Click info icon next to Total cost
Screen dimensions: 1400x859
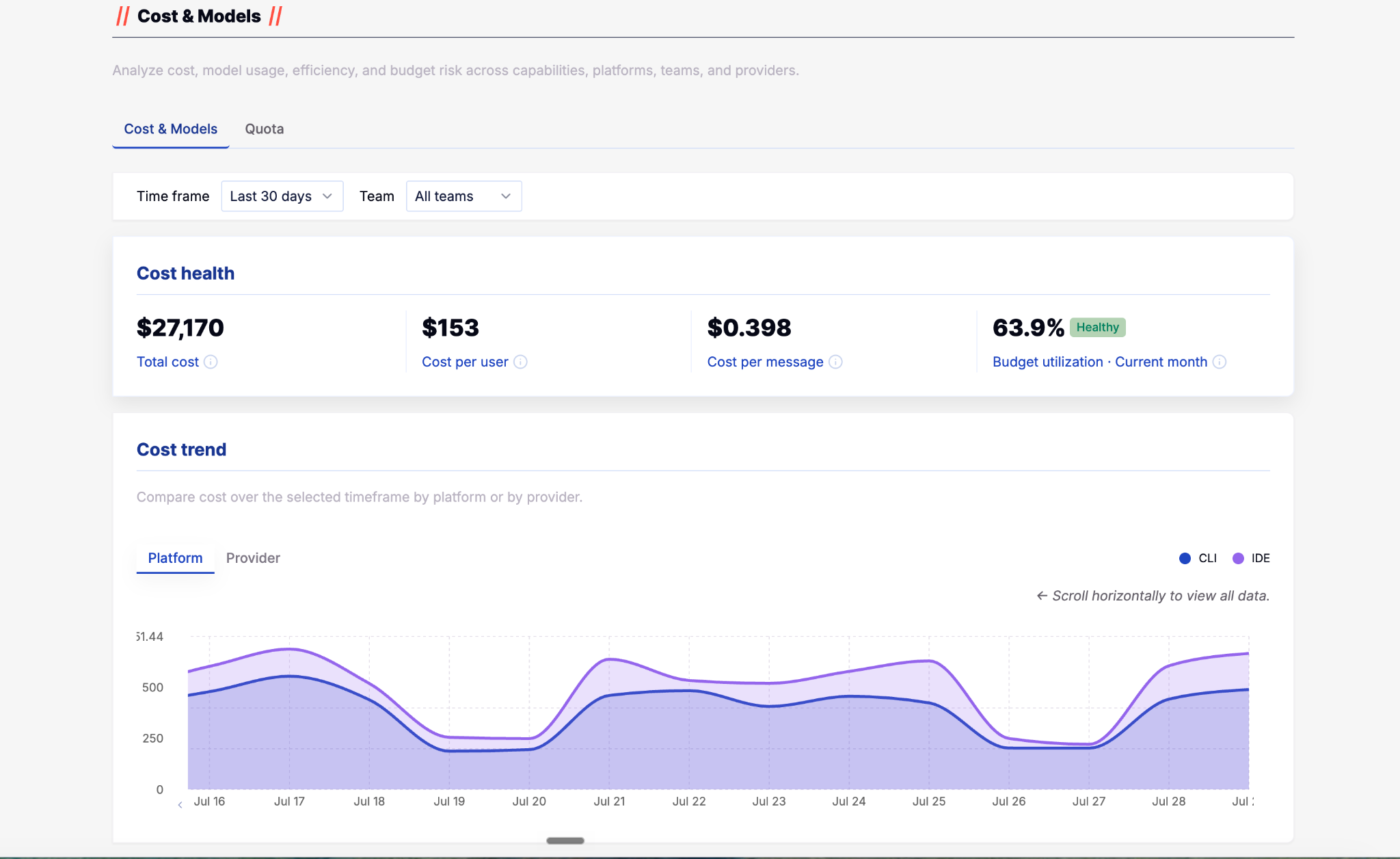click(211, 362)
